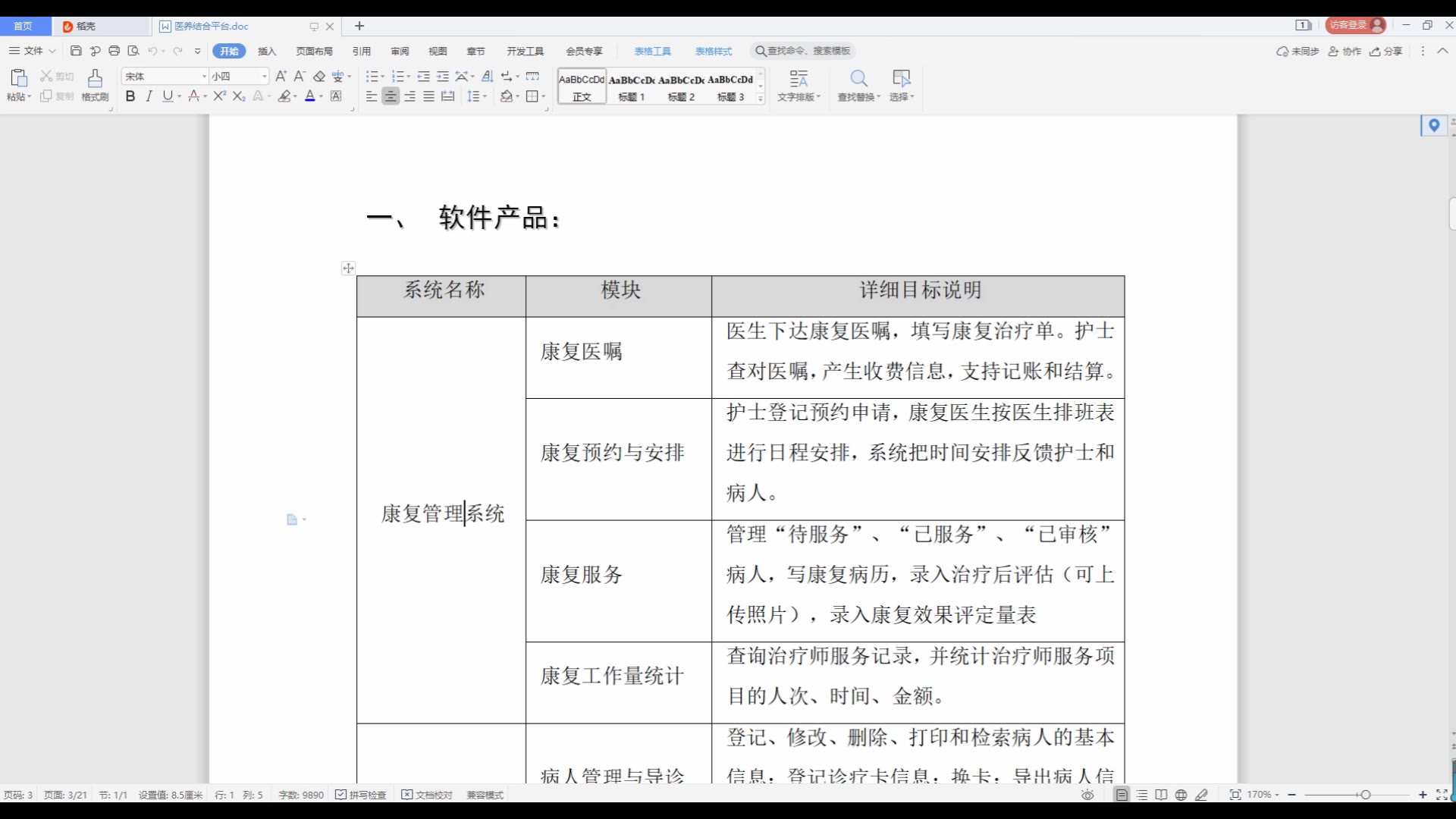This screenshot has height=819, width=1456.
Task: Click the Clear Formatting eraser icon
Action: (x=319, y=76)
